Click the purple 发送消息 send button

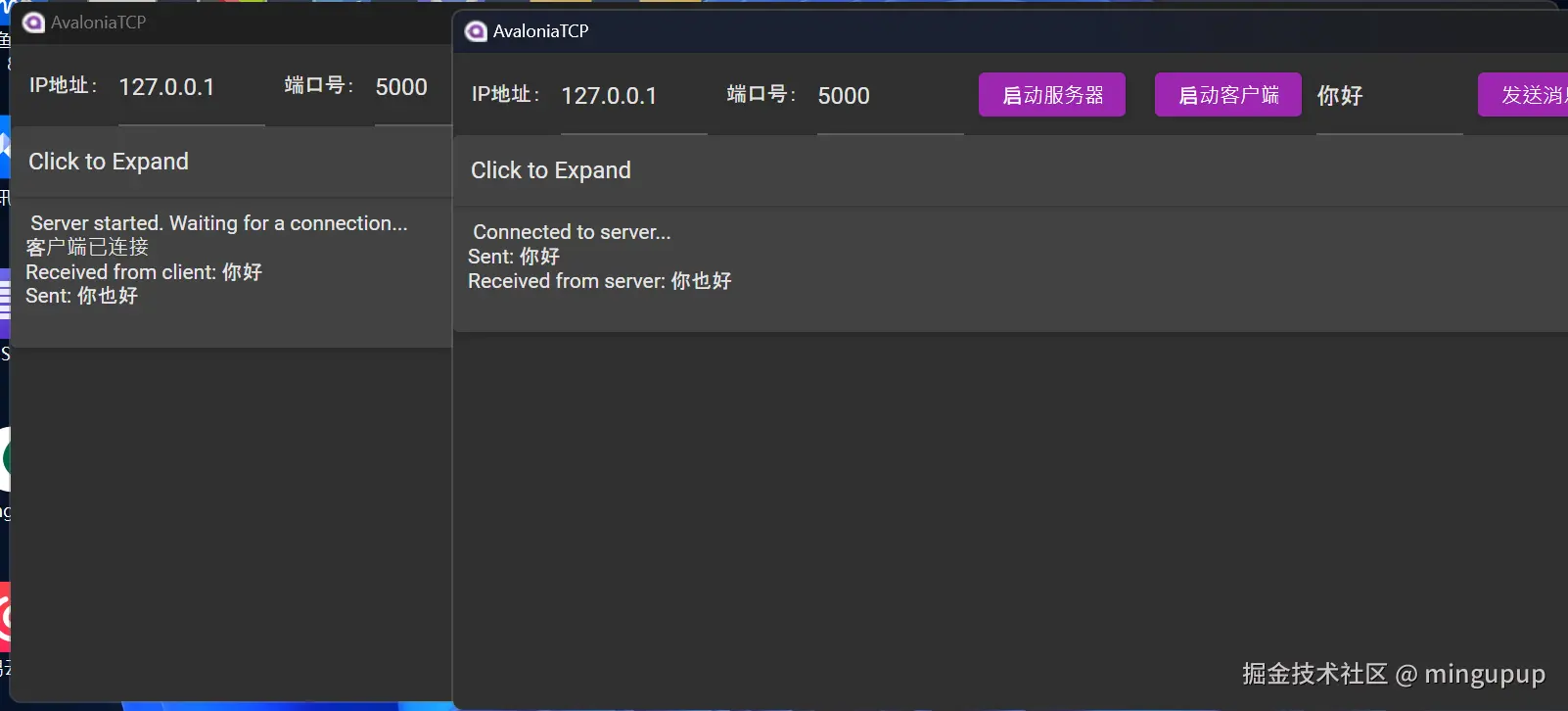tap(1523, 95)
